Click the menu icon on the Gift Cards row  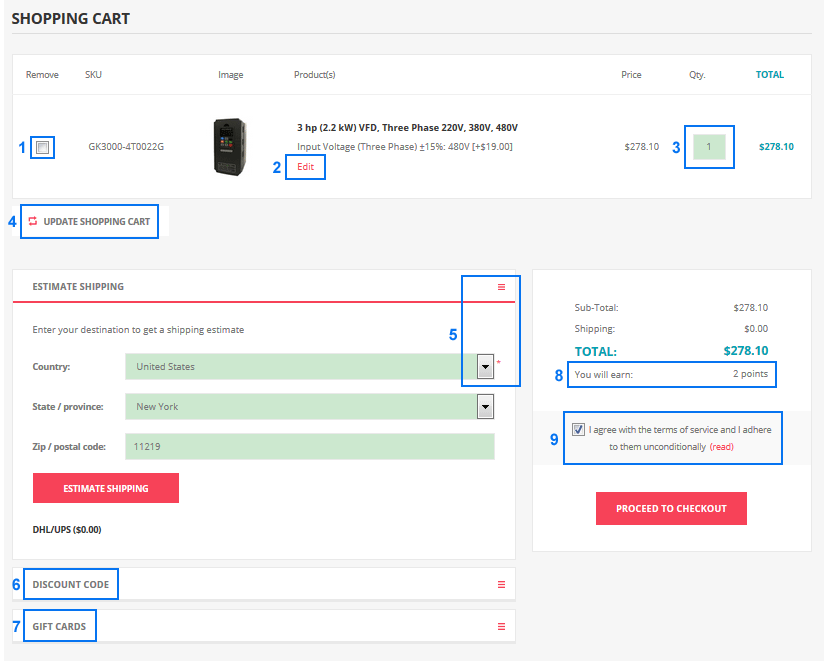(x=501, y=626)
